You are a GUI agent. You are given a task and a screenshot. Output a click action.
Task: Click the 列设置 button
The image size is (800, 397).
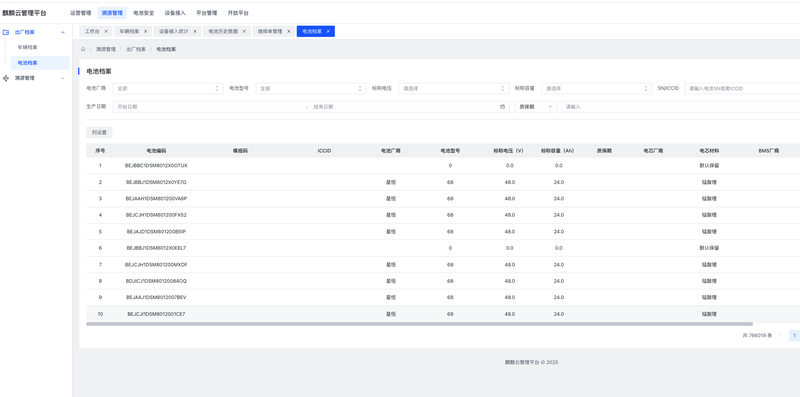pyautogui.click(x=99, y=132)
